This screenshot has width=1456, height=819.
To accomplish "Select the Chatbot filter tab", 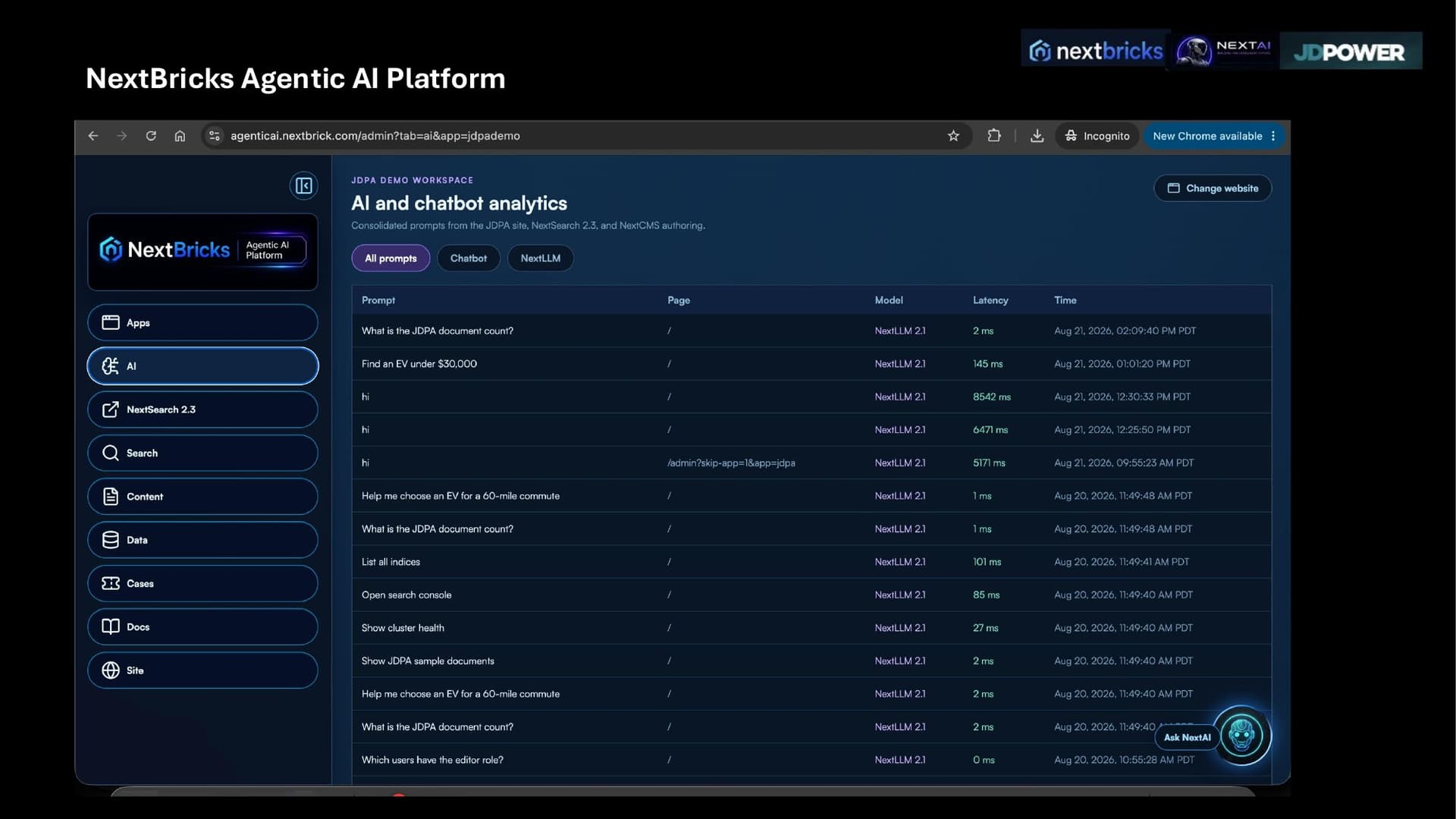I will (x=469, y=259).
